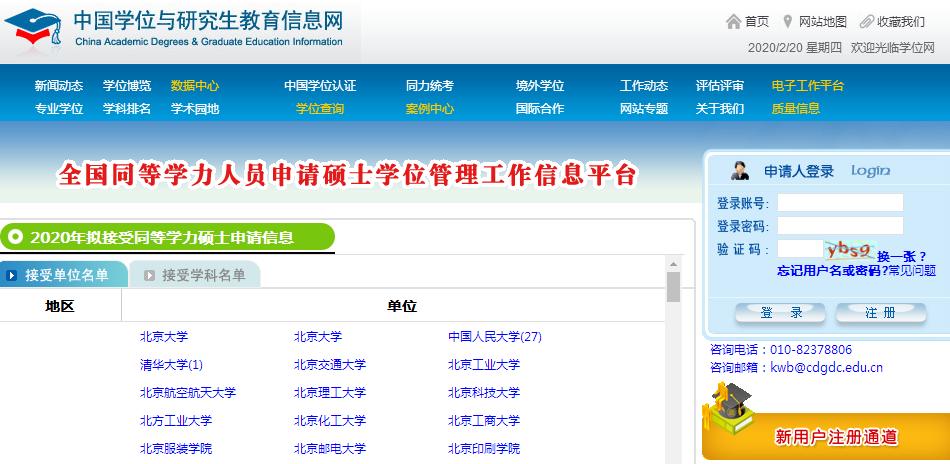
Task: Click email kwb@cdgdc.edu.cn
Action: [x=826, y=368]
